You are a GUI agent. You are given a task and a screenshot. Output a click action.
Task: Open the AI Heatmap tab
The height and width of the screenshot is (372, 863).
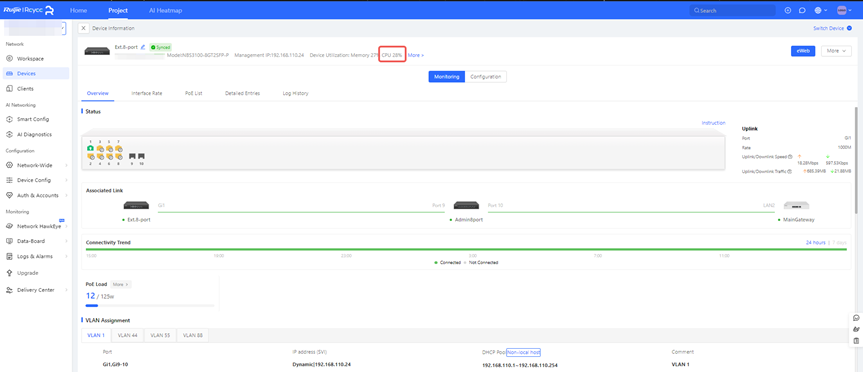(166, 10)
